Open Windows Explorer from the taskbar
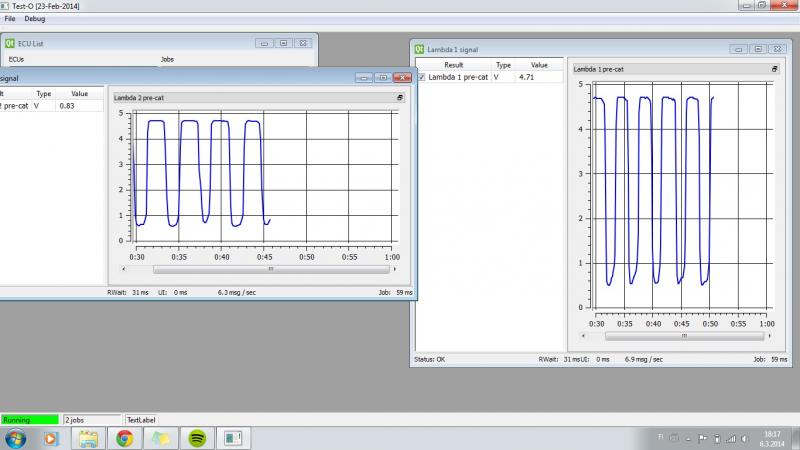Viewport: 800px width, 450px height. (88, 437)
